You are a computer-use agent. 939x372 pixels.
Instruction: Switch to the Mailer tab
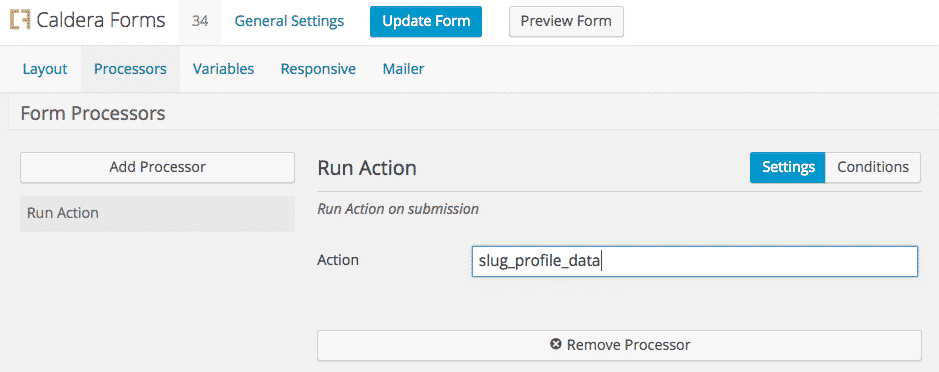click(403, 69)
